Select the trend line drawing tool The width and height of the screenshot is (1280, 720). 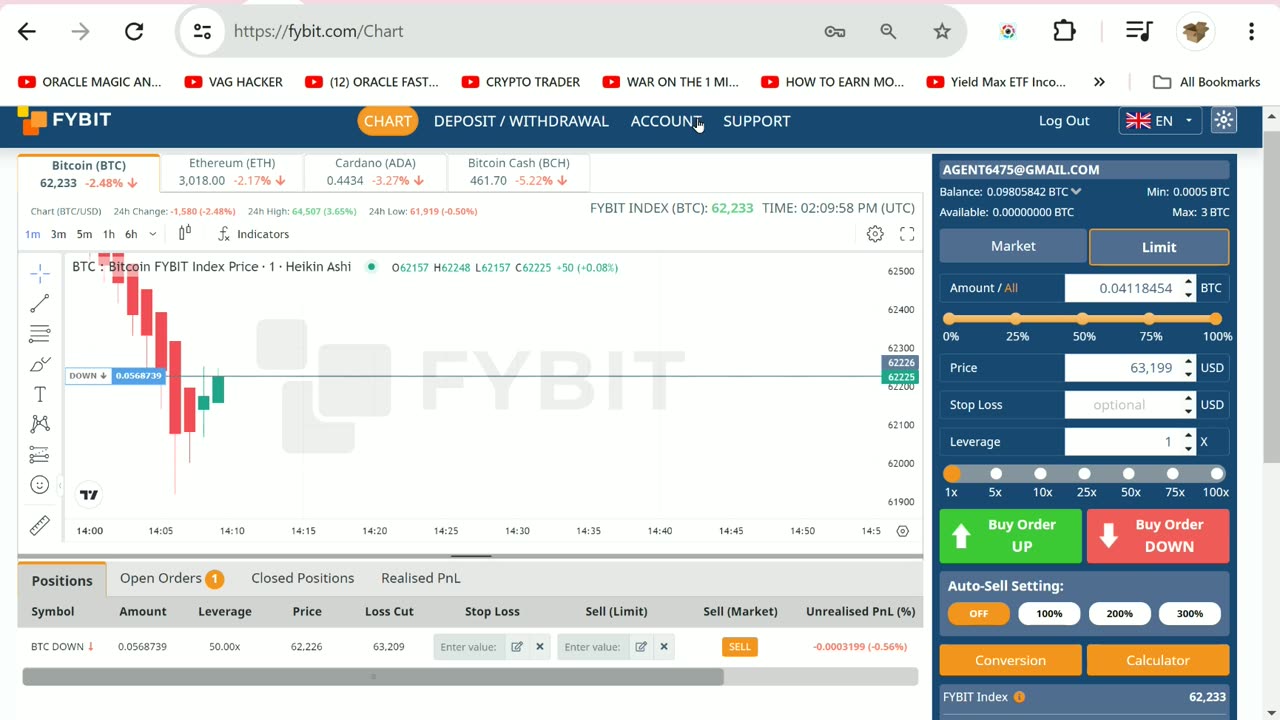[39, 303]
